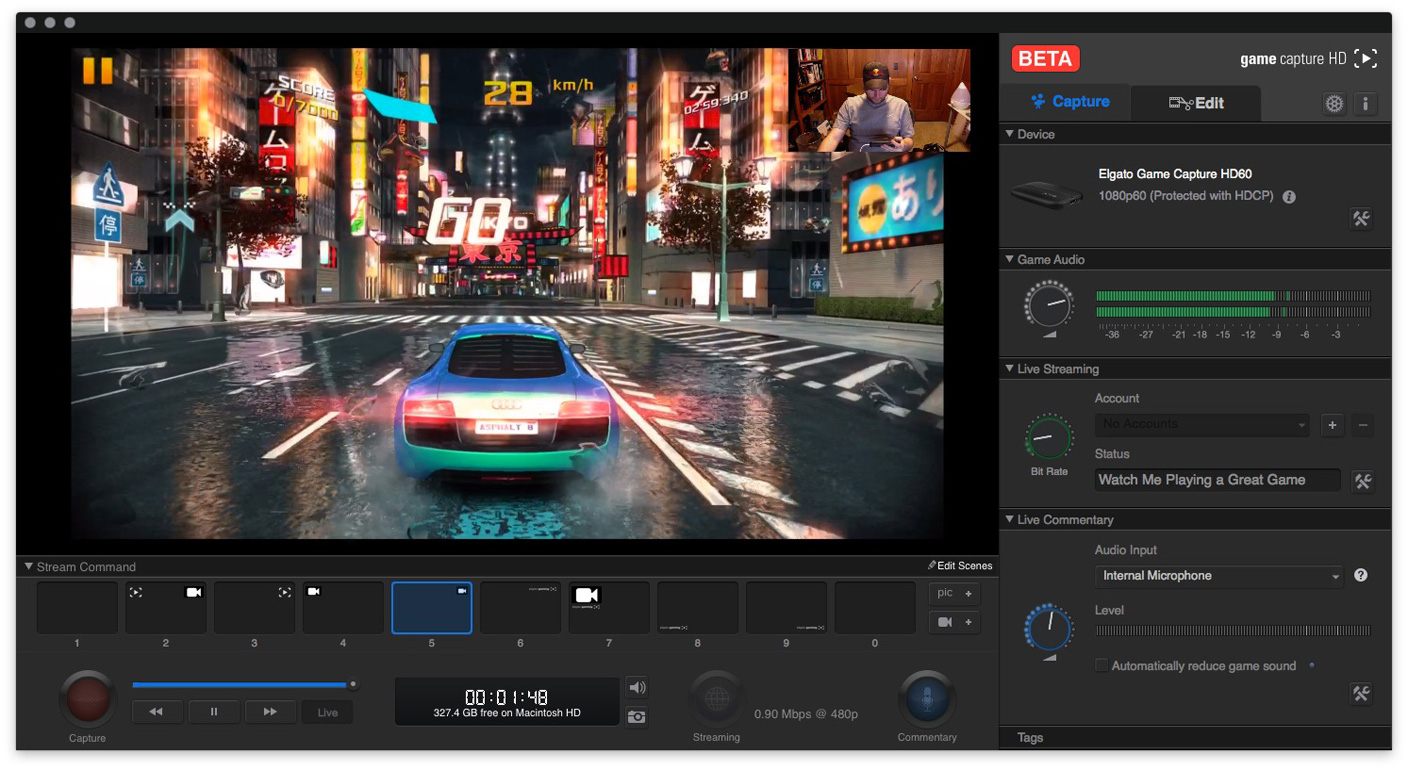The image size is (1408, 770).
Task: Click the HDCP info icon
Action: point(1289,197)
